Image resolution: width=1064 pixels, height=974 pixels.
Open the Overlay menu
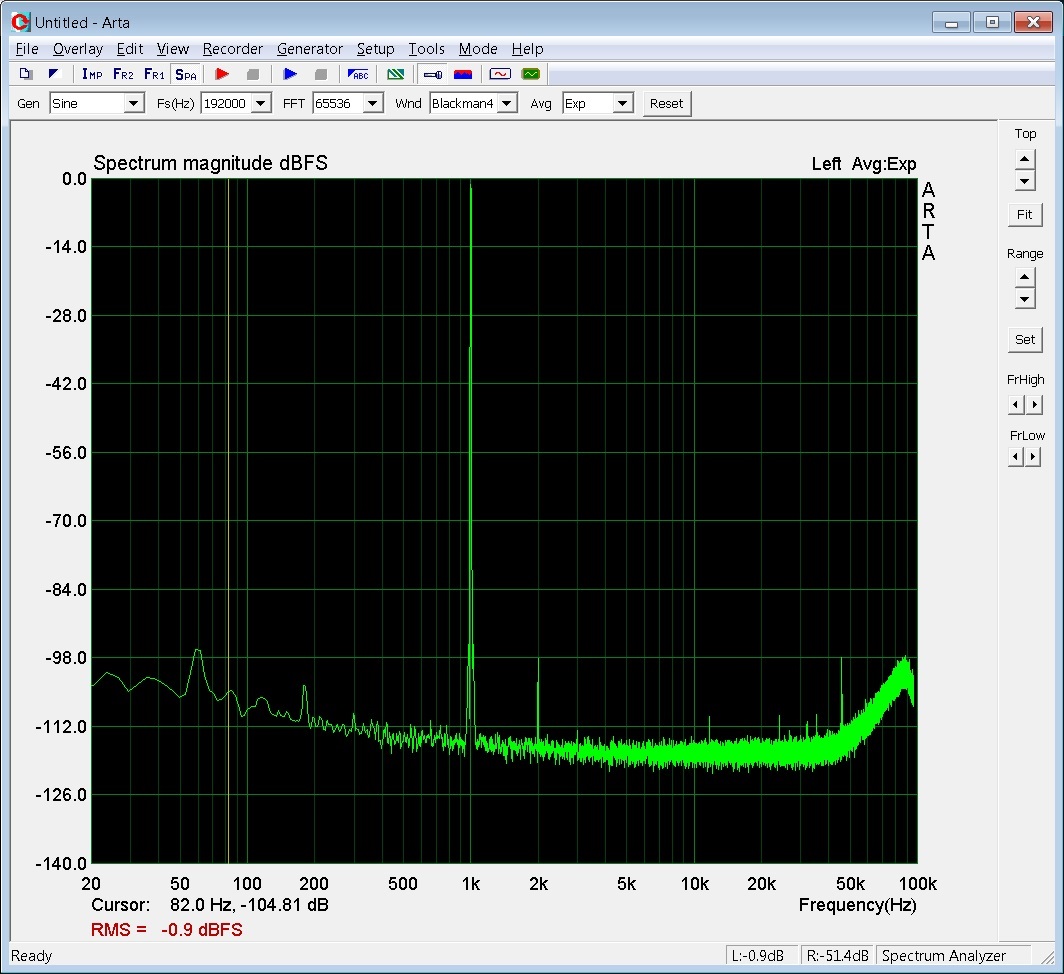click(78, 49)
